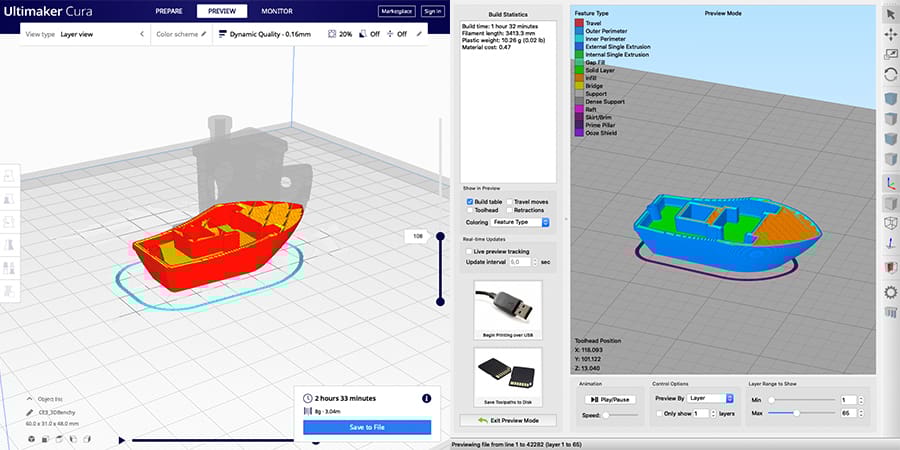Rename CE3_3DBenchy with the pencil icon
Screen dimensions: 900x450
[29, 412]
